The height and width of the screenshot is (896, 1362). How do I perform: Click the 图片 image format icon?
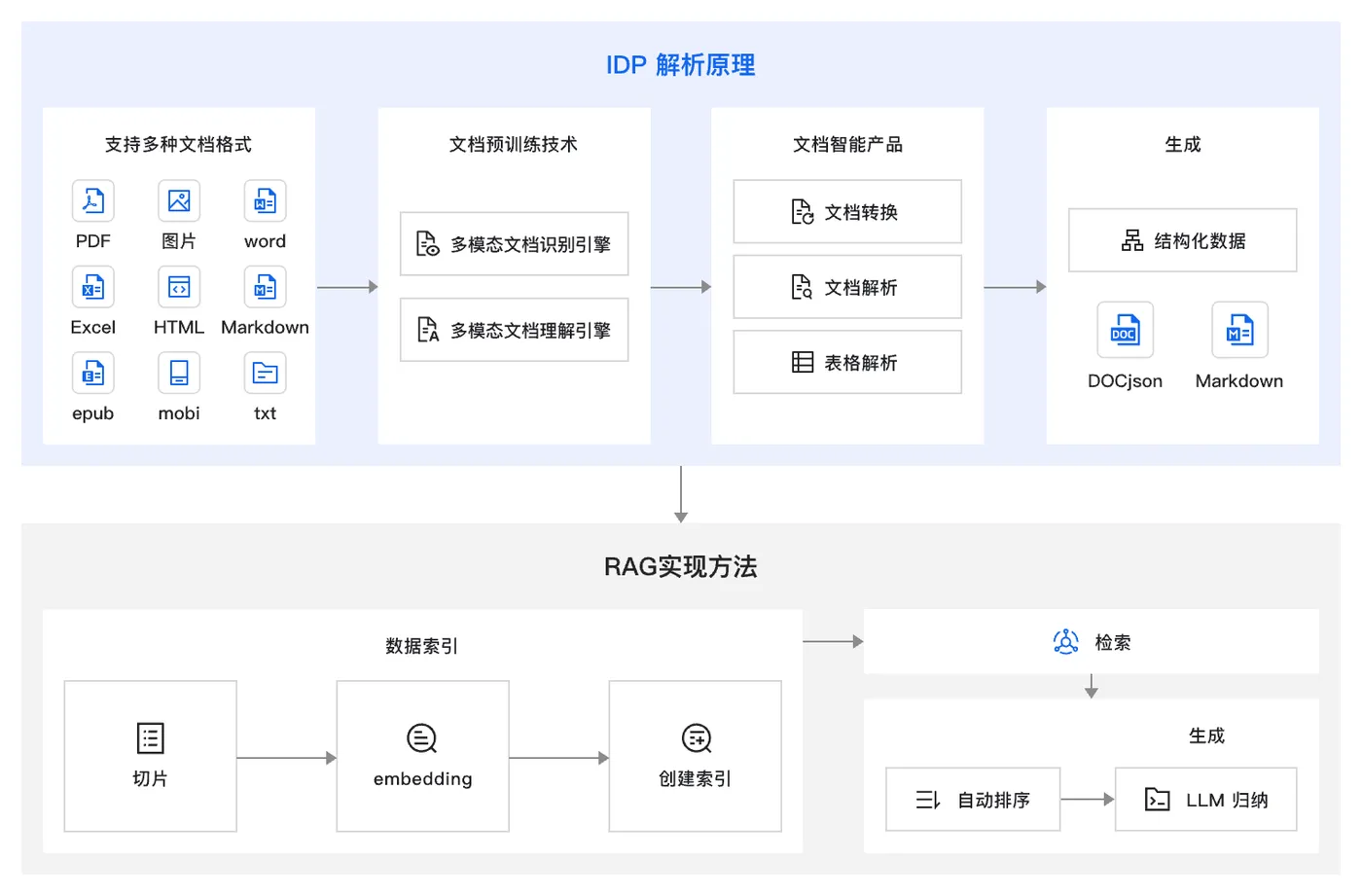[x=179, y=201]
